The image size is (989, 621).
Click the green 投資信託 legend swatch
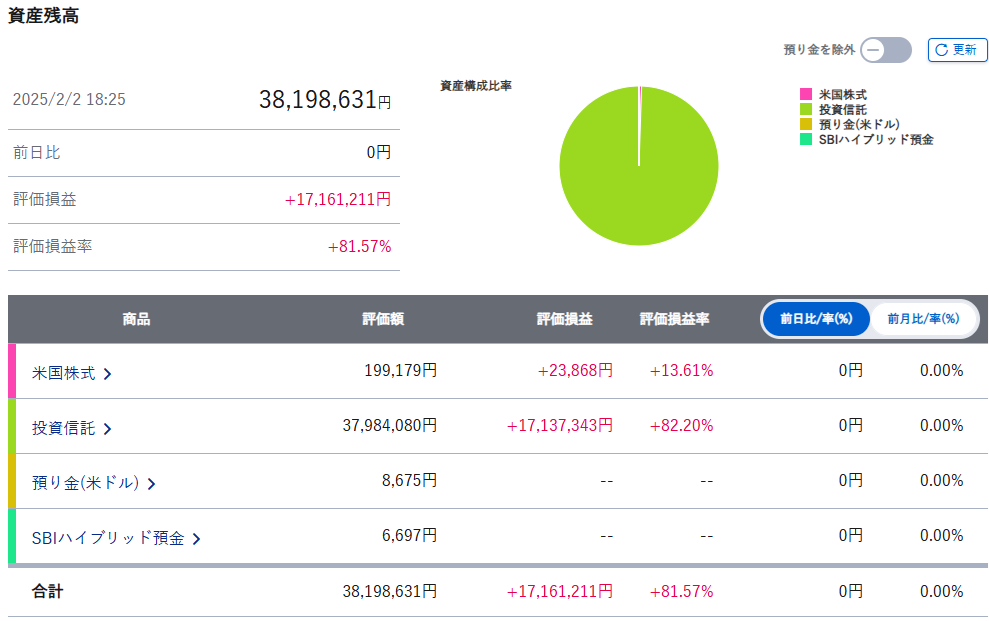(x=806, y=109)
